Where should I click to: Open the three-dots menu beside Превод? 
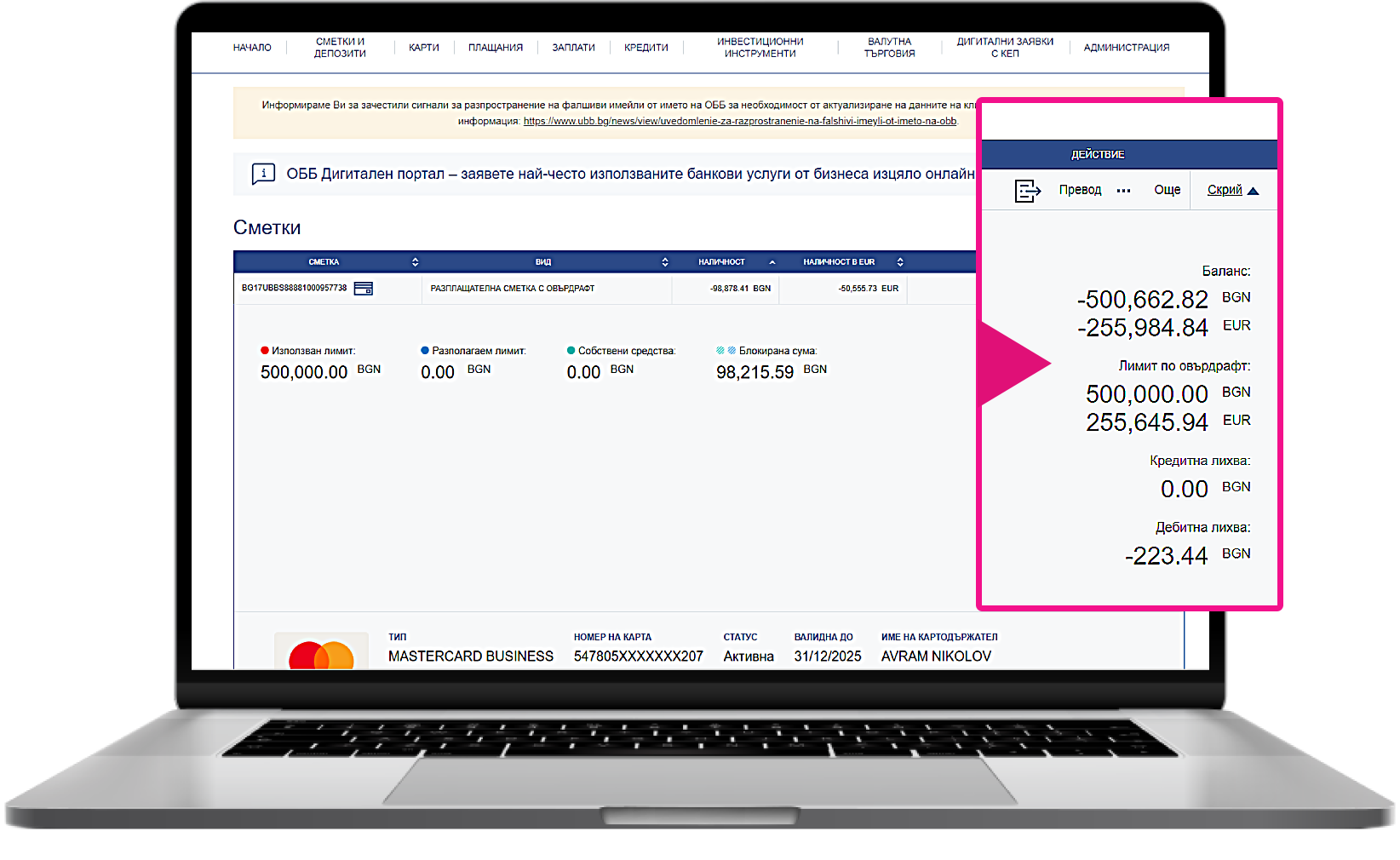point(1124,191)
